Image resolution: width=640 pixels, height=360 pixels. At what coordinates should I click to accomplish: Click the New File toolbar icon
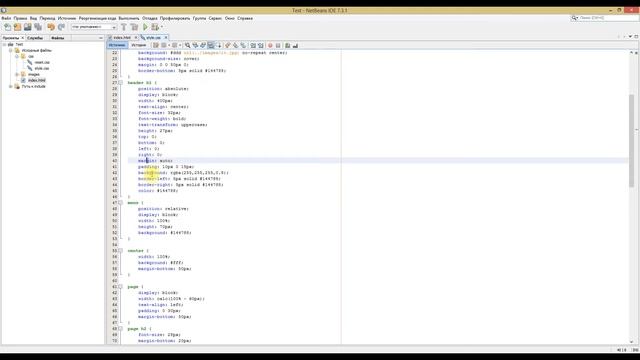pyautogui.click(x=7, y=27)
